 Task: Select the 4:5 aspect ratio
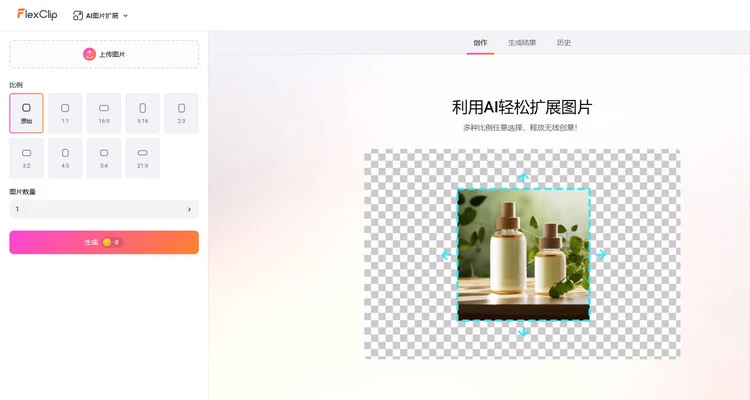pyautogui.click(x=65, y=158)
